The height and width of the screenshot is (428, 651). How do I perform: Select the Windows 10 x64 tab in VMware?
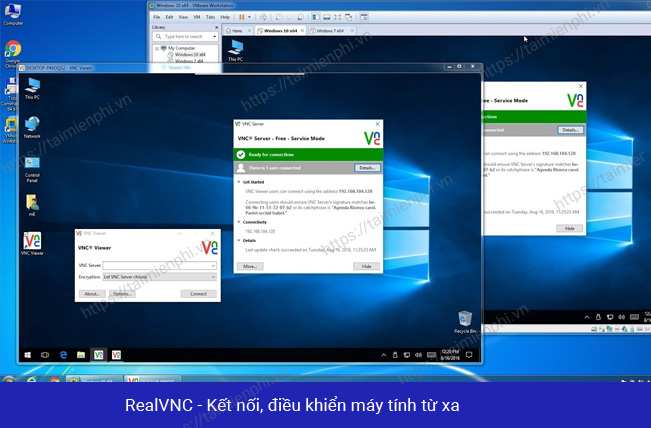click(x=280, y=31)
